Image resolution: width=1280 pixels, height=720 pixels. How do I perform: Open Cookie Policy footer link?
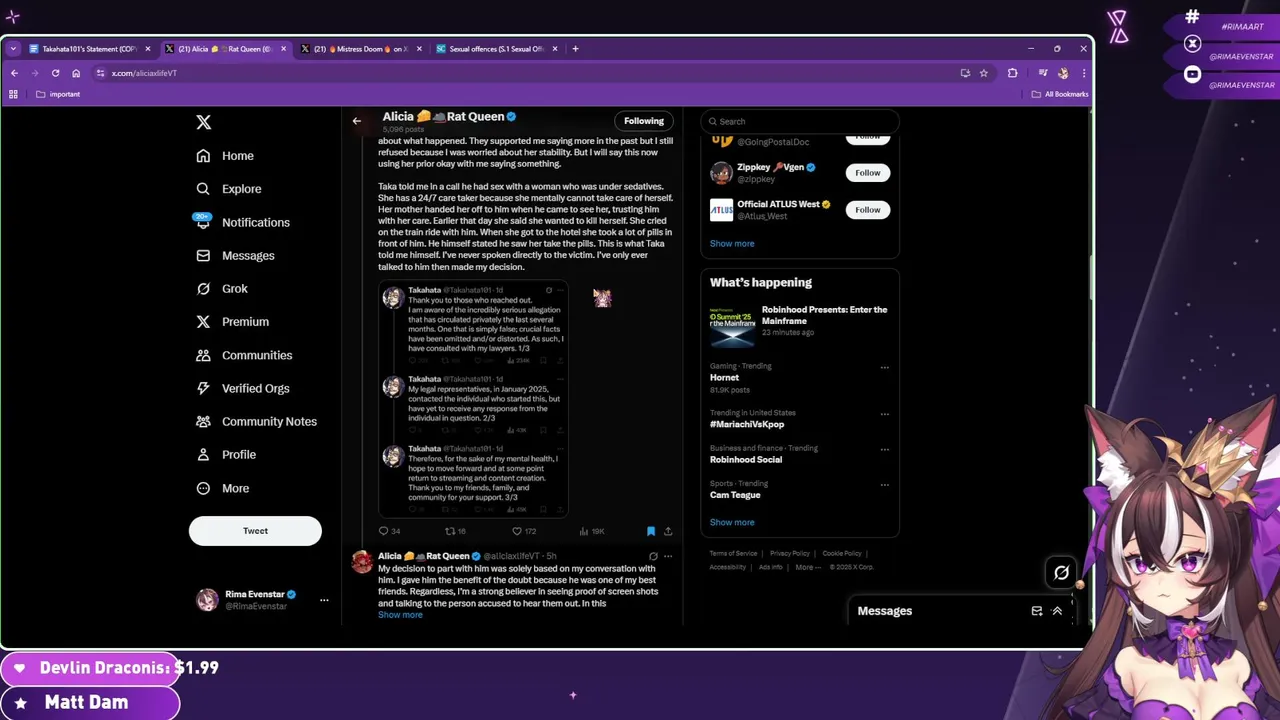pos(841,553)
